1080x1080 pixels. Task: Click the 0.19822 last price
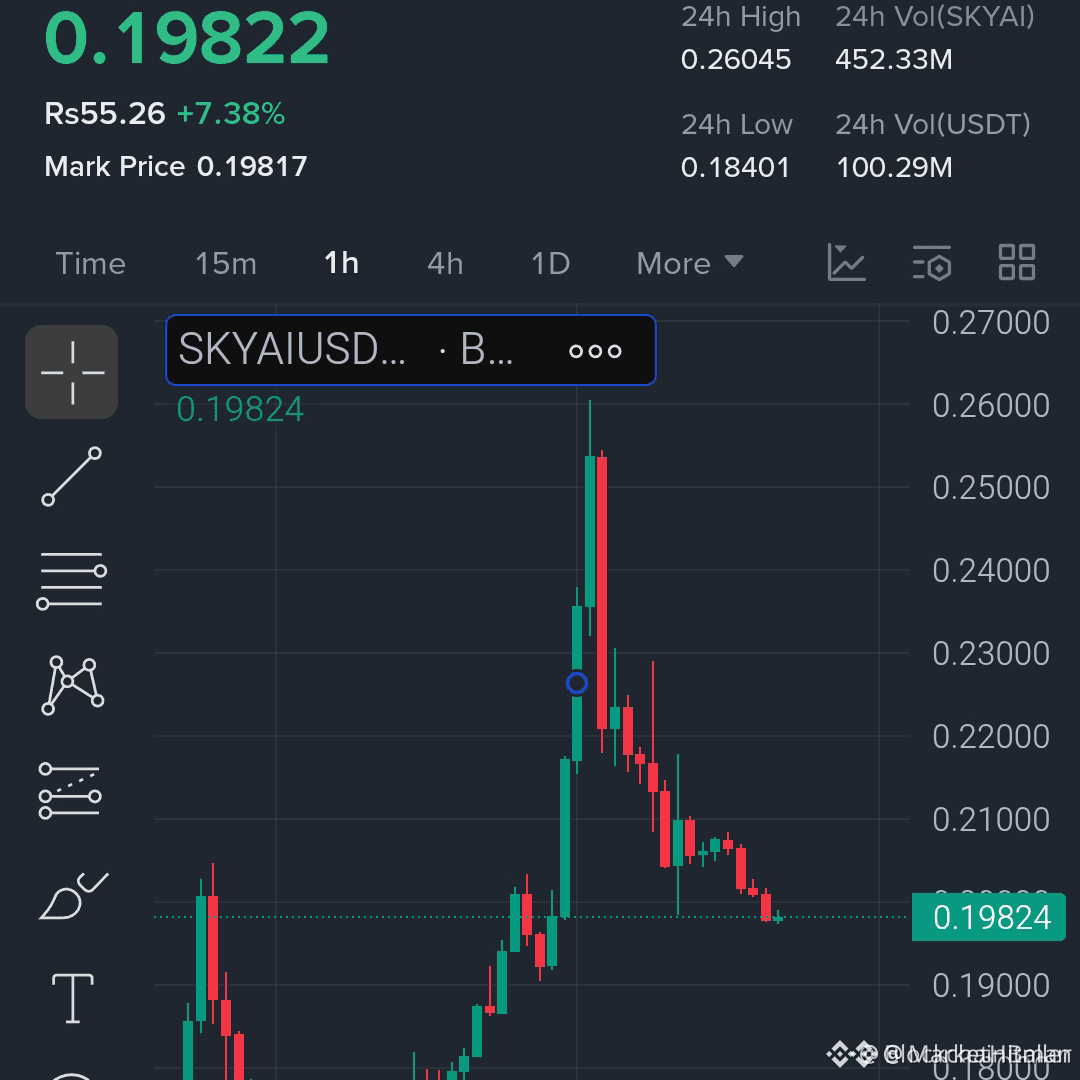tap(187, 39)
